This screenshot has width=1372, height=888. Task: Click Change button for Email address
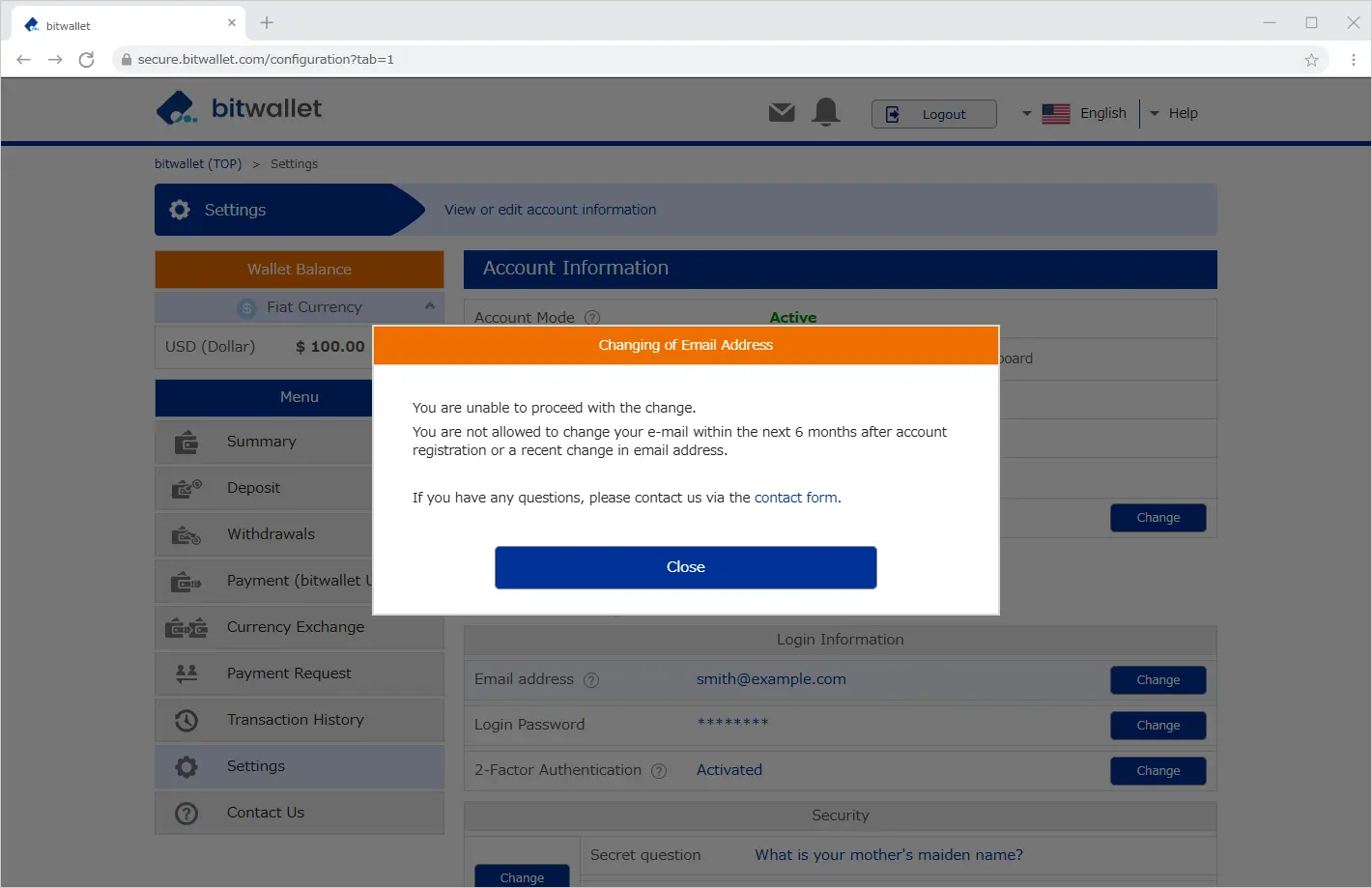tap(1158, 680)
